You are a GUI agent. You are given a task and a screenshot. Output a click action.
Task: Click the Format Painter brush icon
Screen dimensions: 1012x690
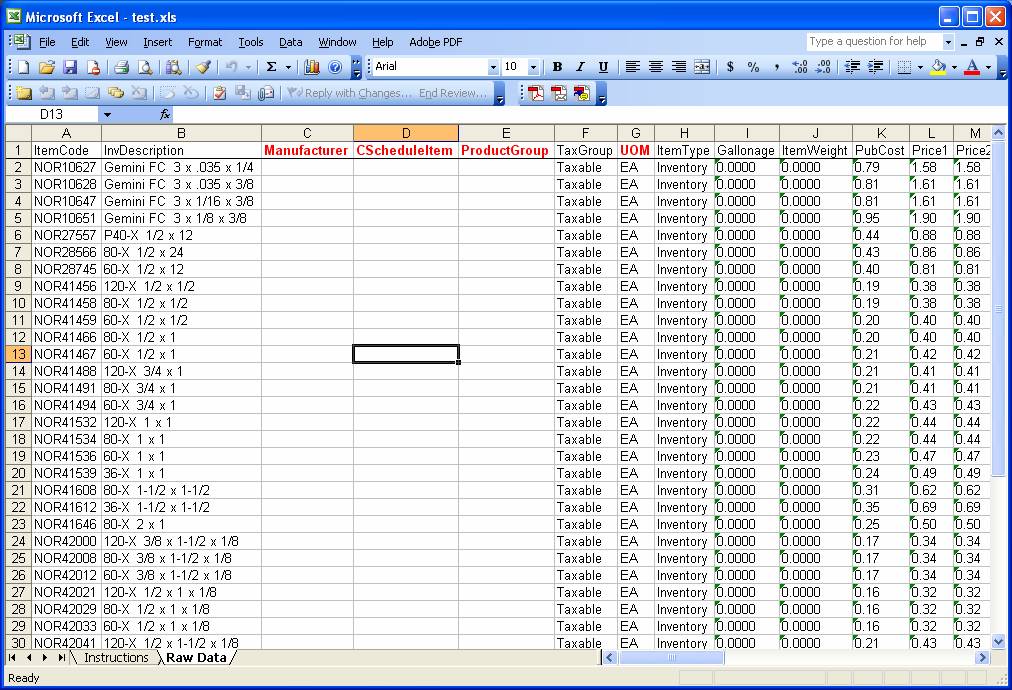(x=202, y=67)
